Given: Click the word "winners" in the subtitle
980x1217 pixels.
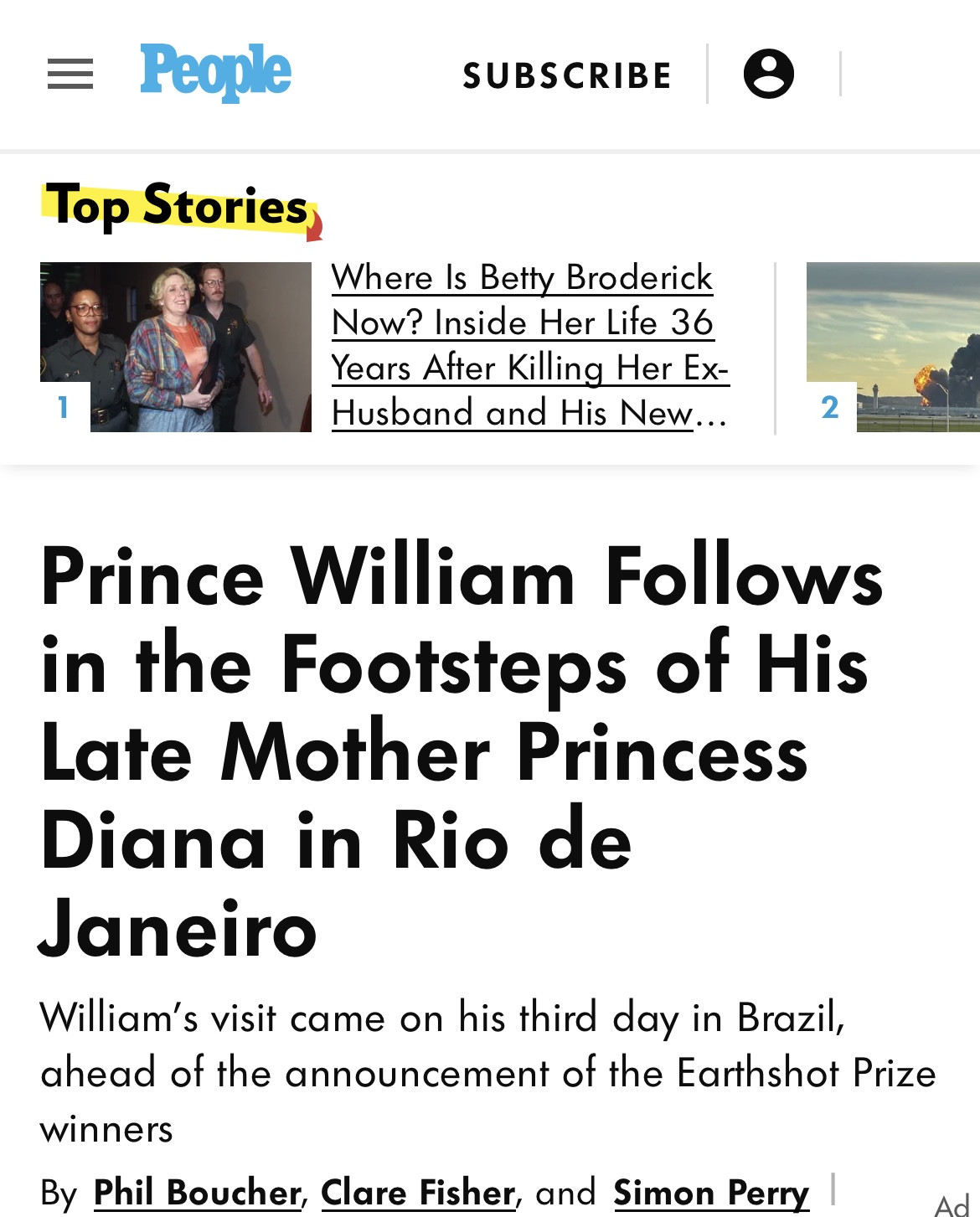Looking at the screenshot, I should pos(106,1129).
